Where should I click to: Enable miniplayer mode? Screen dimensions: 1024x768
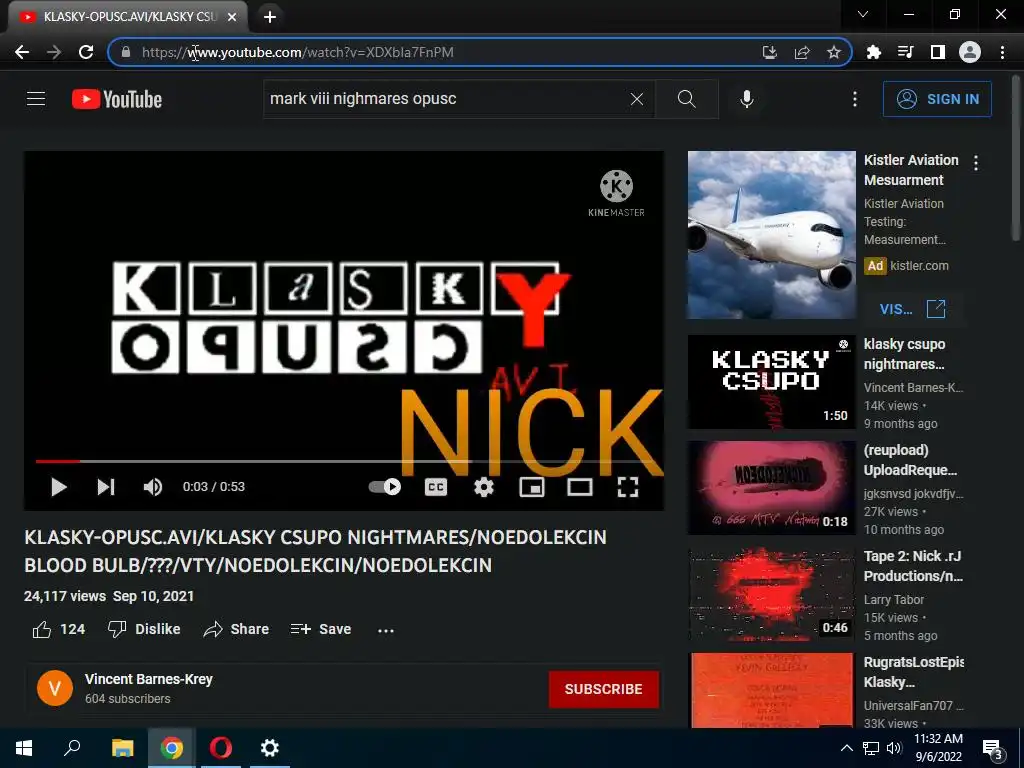pos(532,487)
